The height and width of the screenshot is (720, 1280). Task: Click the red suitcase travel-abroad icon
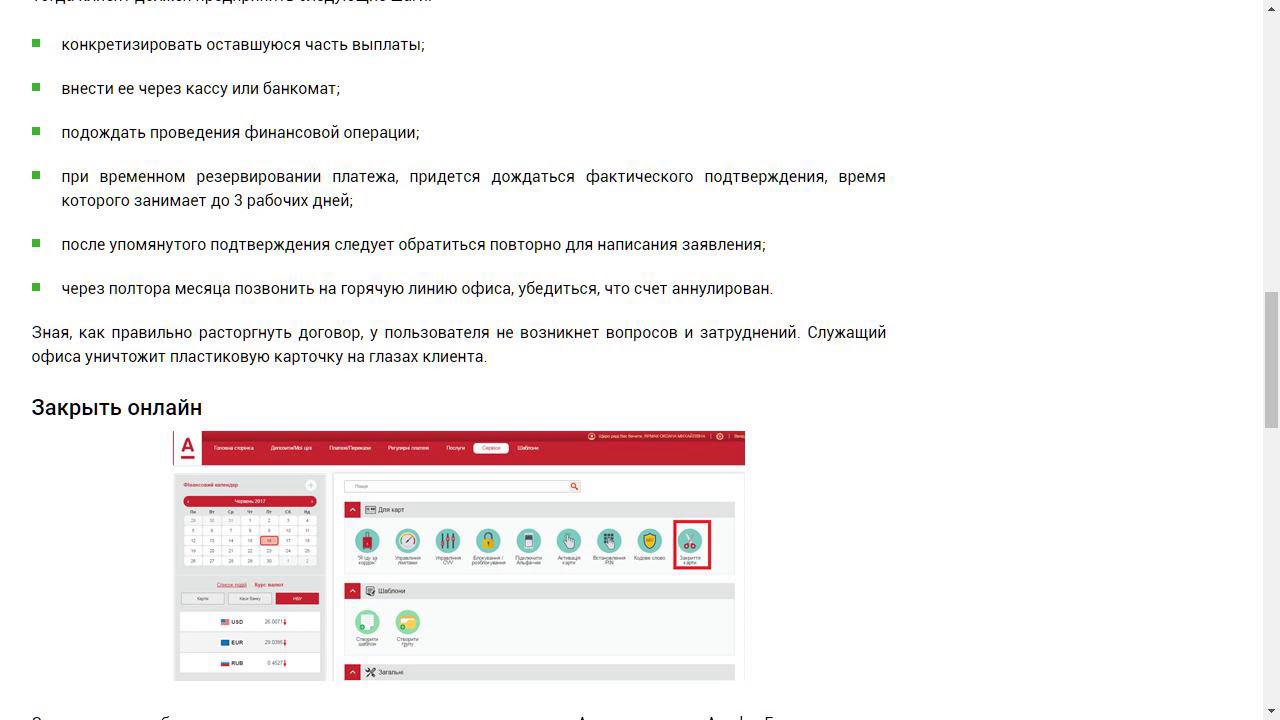click(x=367, y=541)
